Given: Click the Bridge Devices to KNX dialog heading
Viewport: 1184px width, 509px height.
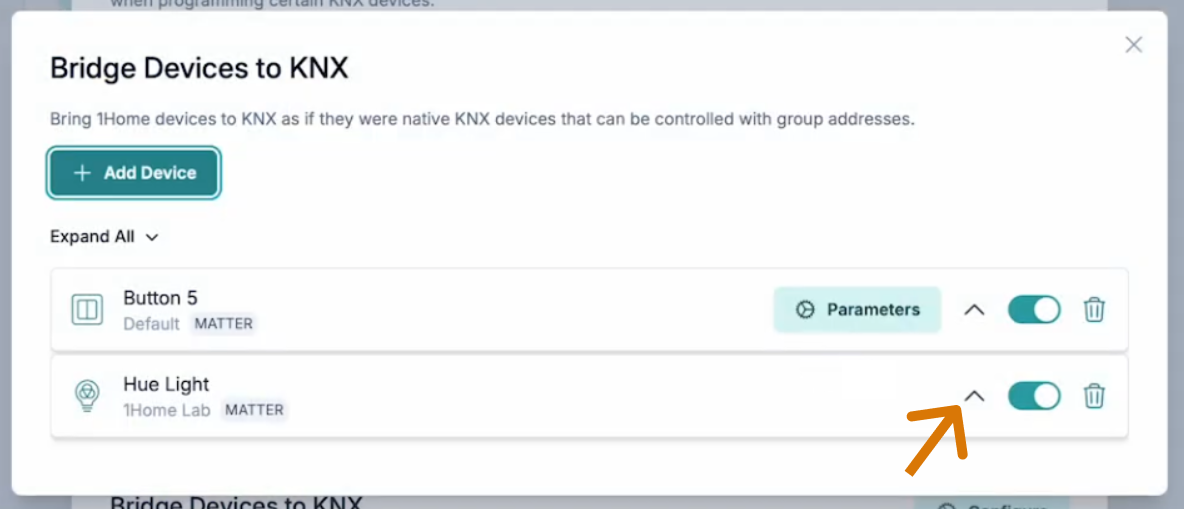Looking at the screenshot, I should point(199,69).
